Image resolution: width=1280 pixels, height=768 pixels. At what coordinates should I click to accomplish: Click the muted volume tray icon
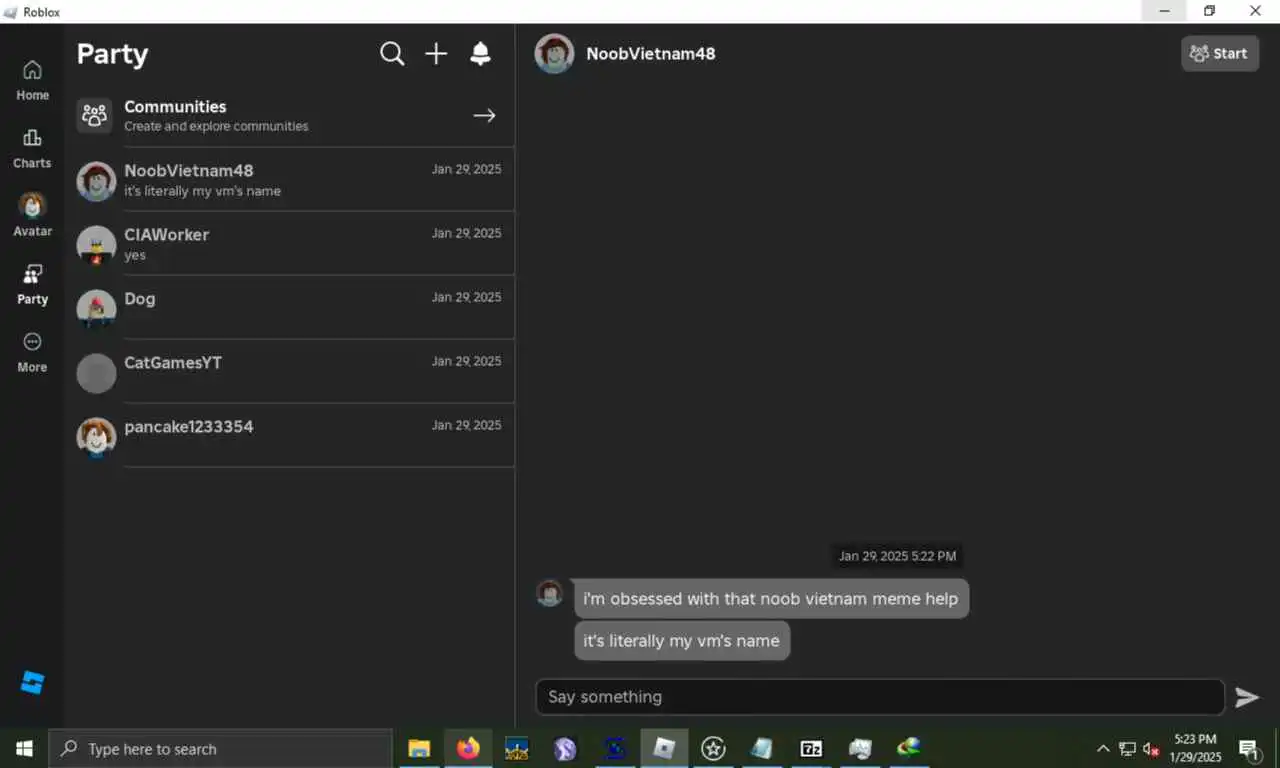point(1151,749)
